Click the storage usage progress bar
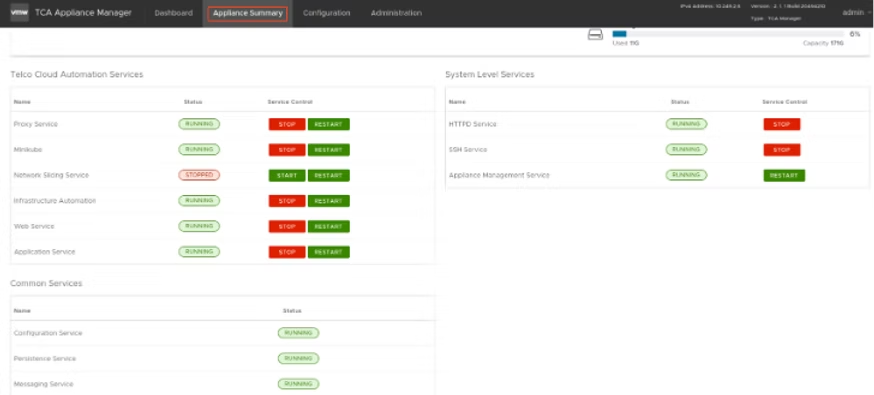874x395 pixels. coord(728,34)
